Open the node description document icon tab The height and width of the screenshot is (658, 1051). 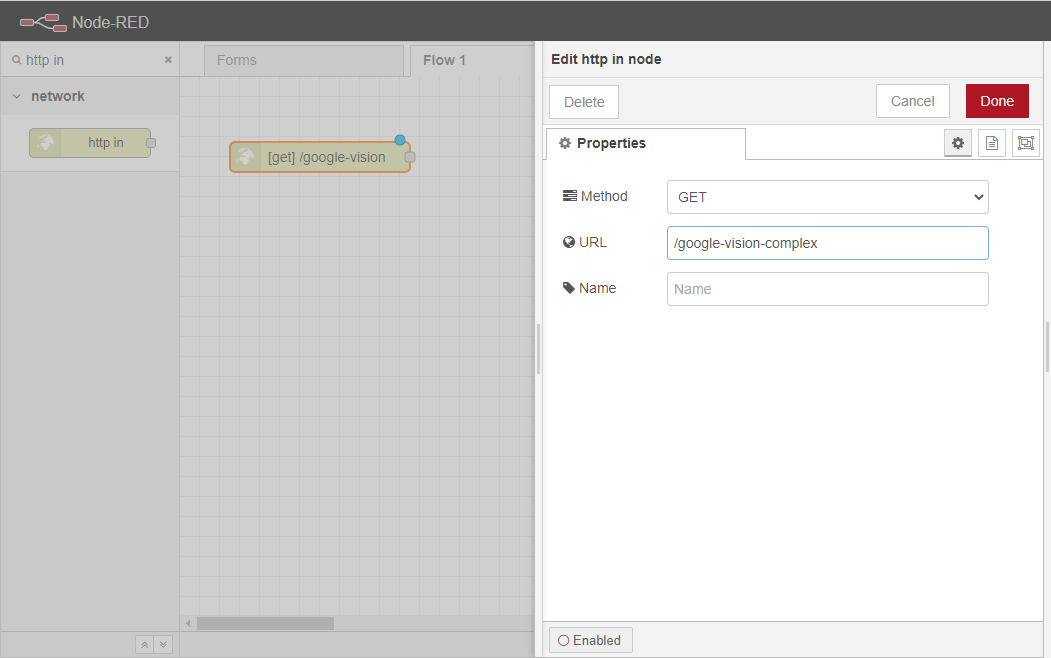tap(991, 143)
